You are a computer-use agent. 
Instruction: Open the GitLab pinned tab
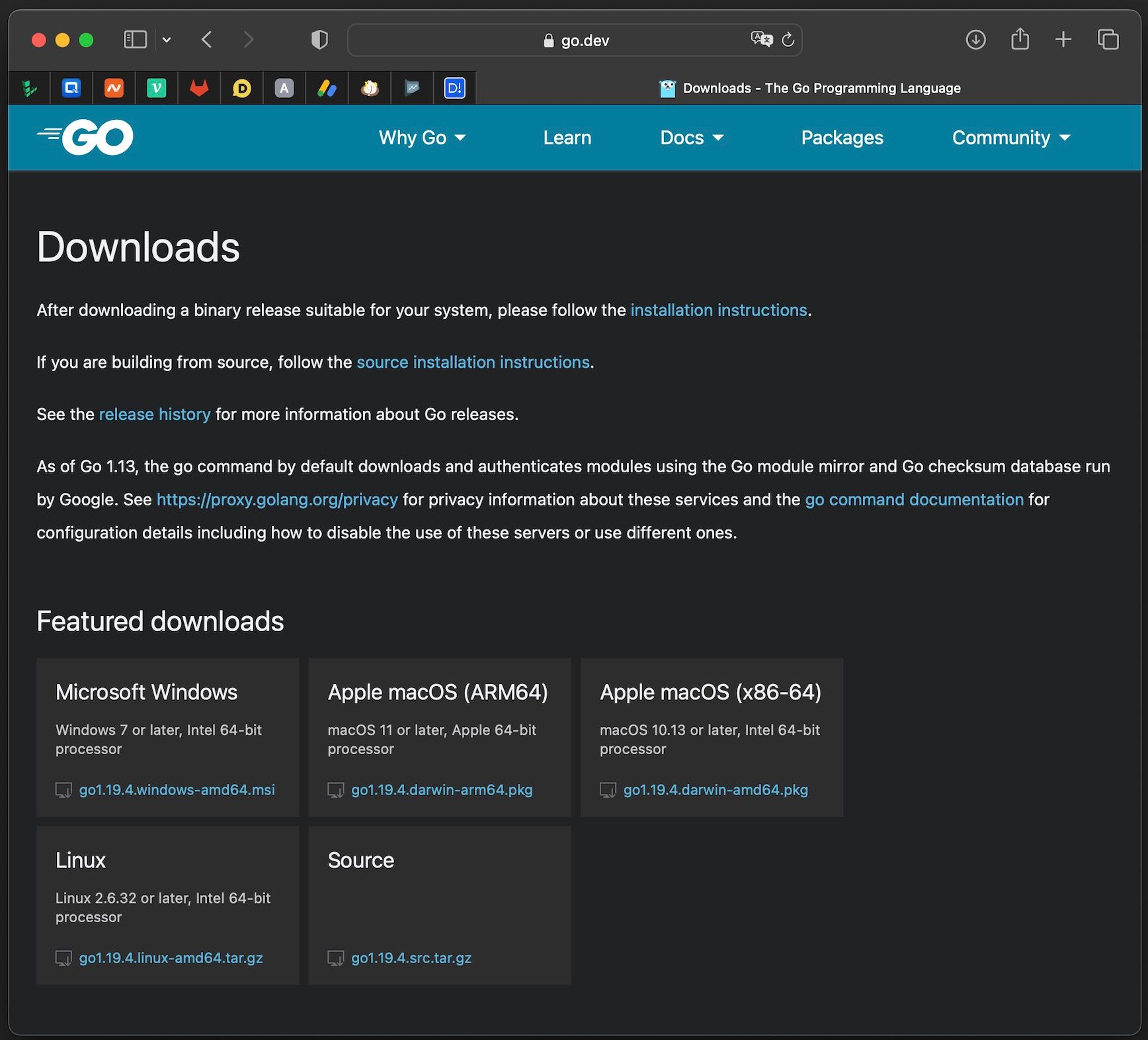[x=199, y=88]
